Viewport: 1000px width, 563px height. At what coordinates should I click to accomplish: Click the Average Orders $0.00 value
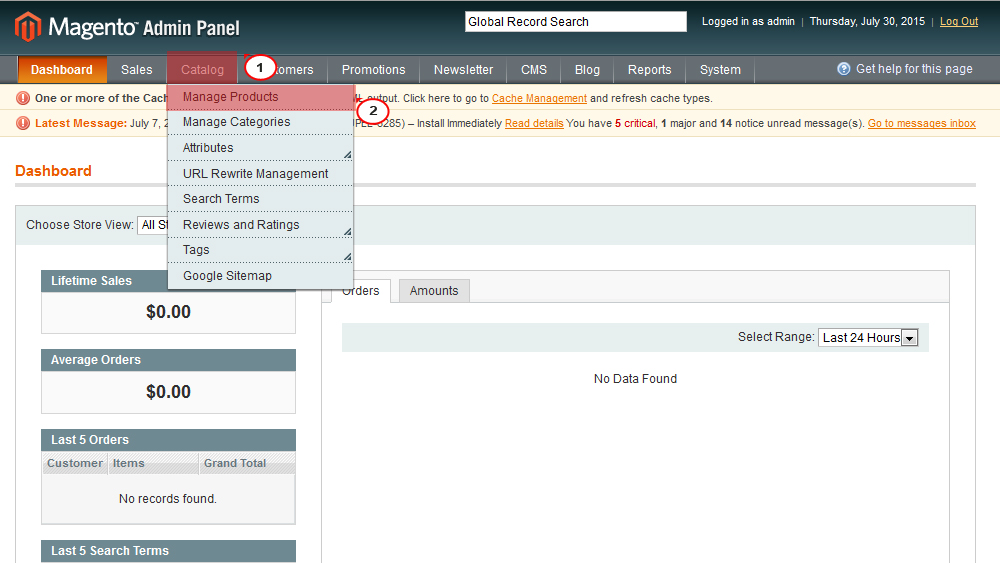[168, 391]
